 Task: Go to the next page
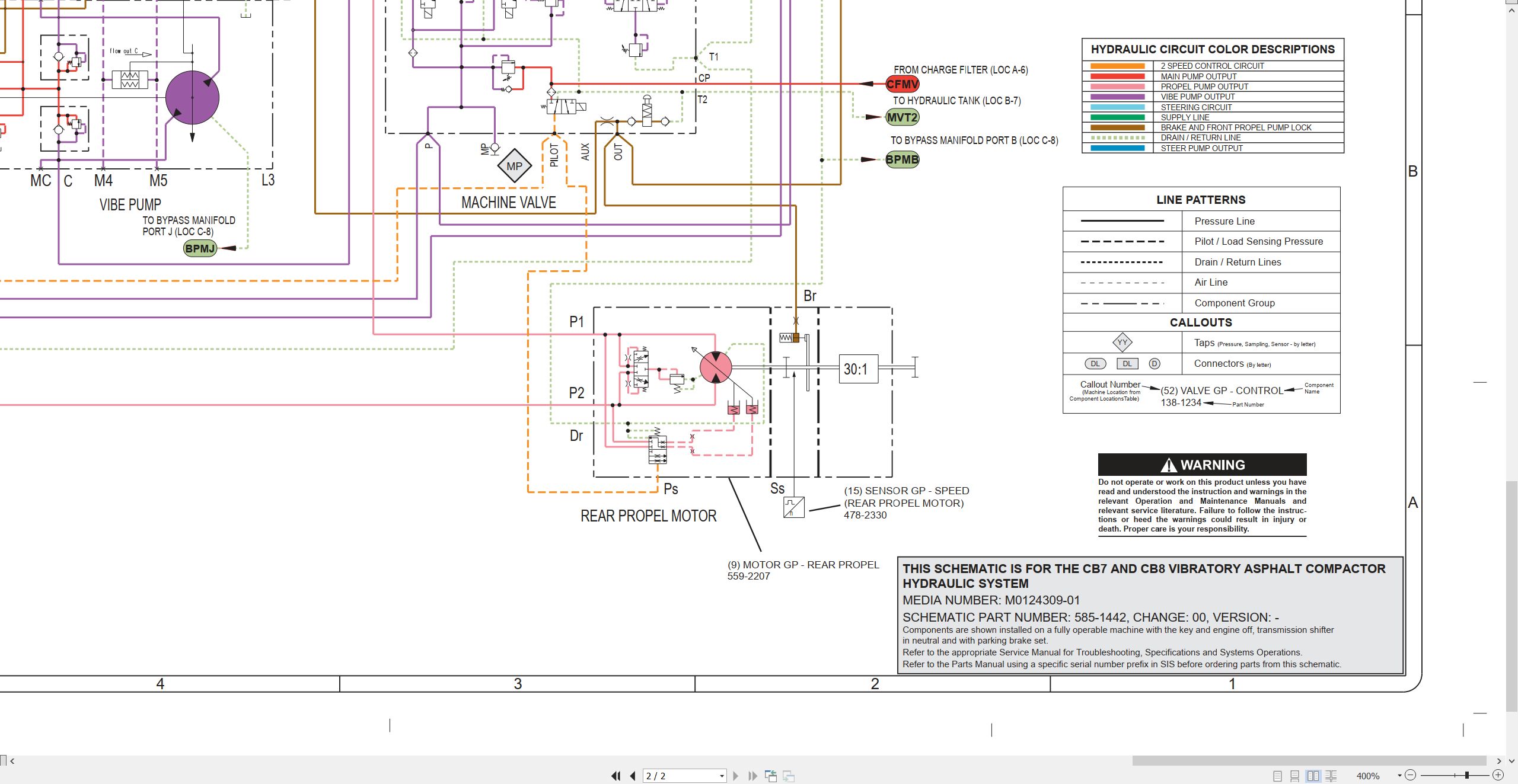point(736,776)
